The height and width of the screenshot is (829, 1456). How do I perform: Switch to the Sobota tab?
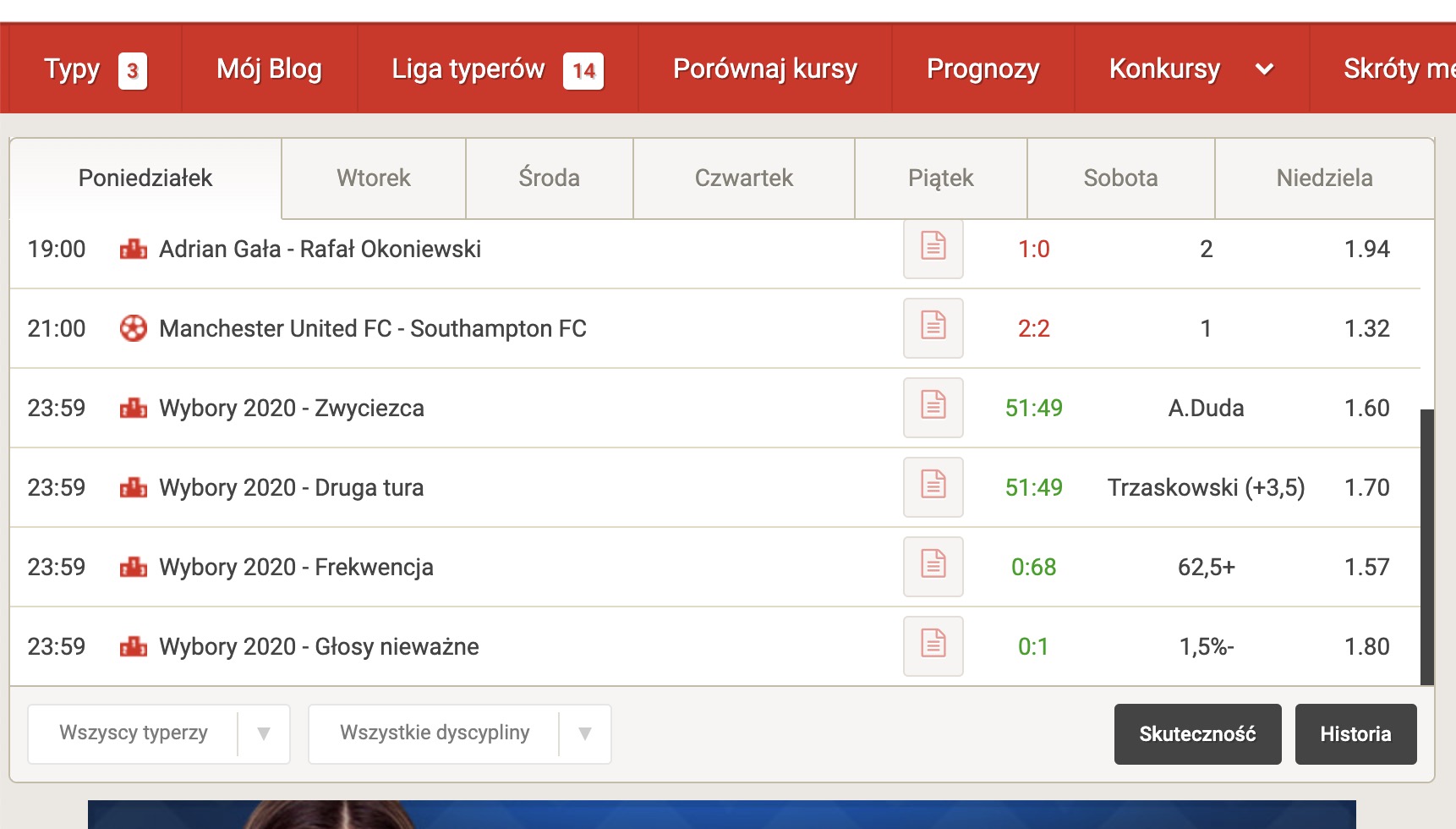(x=1121, y=178)
